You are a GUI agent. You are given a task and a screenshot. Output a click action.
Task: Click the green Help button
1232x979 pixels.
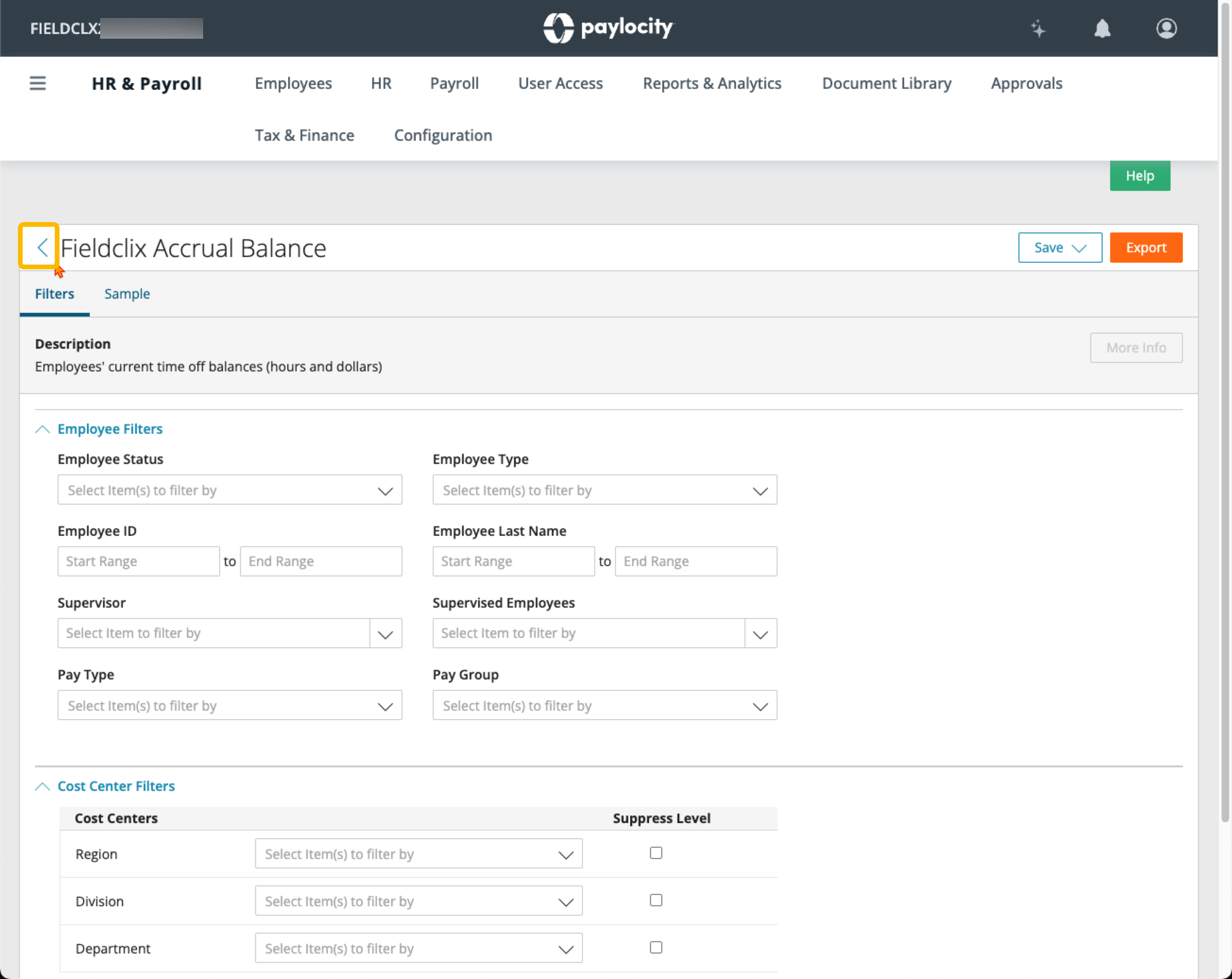(1139, 176)
